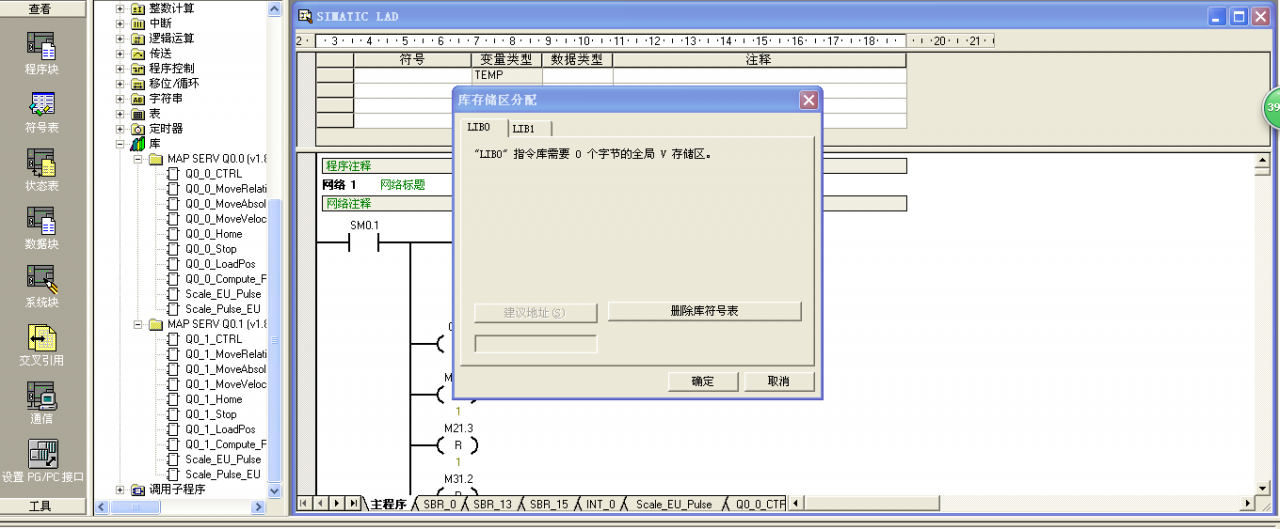The width and height of the screenshot is (1280, 529).
Task: Select the 库 library books icon
Action: (x=138, y=144)
